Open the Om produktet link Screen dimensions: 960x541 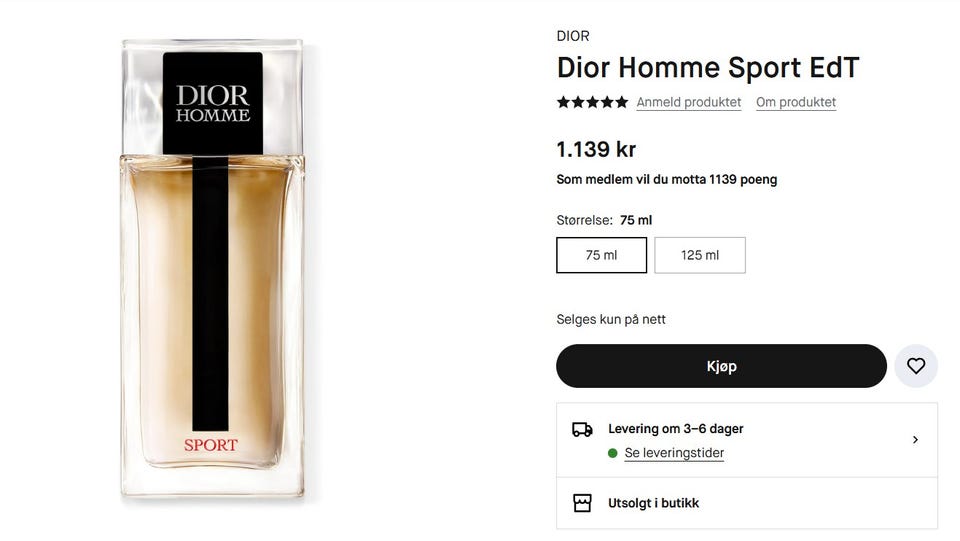796,102
